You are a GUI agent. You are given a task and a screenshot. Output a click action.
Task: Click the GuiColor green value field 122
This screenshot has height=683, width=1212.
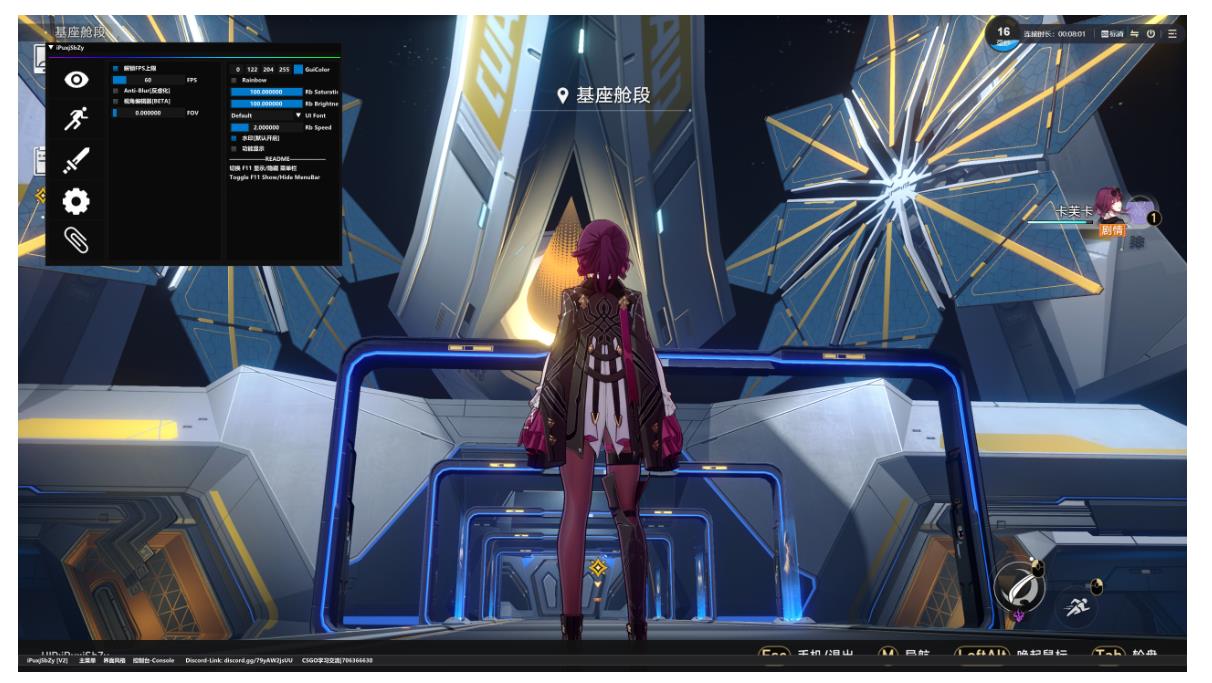(x=252, y=69)
